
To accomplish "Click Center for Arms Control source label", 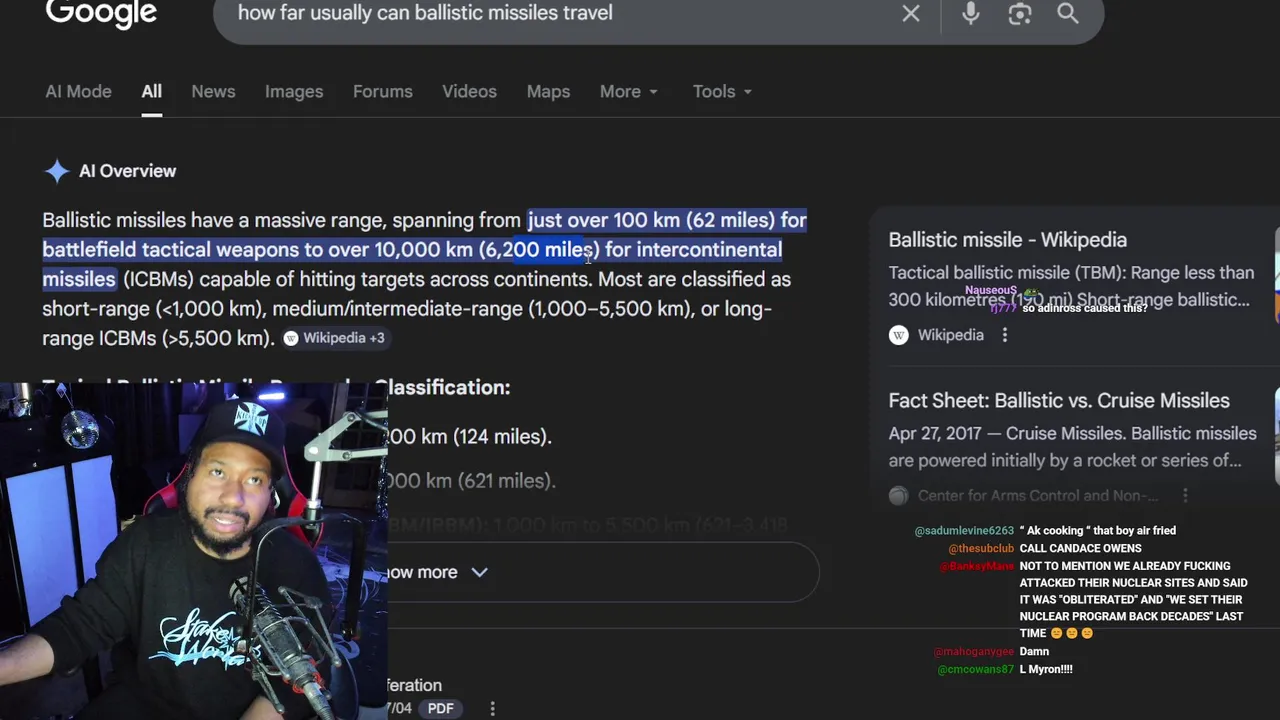I will (1038, 495).
